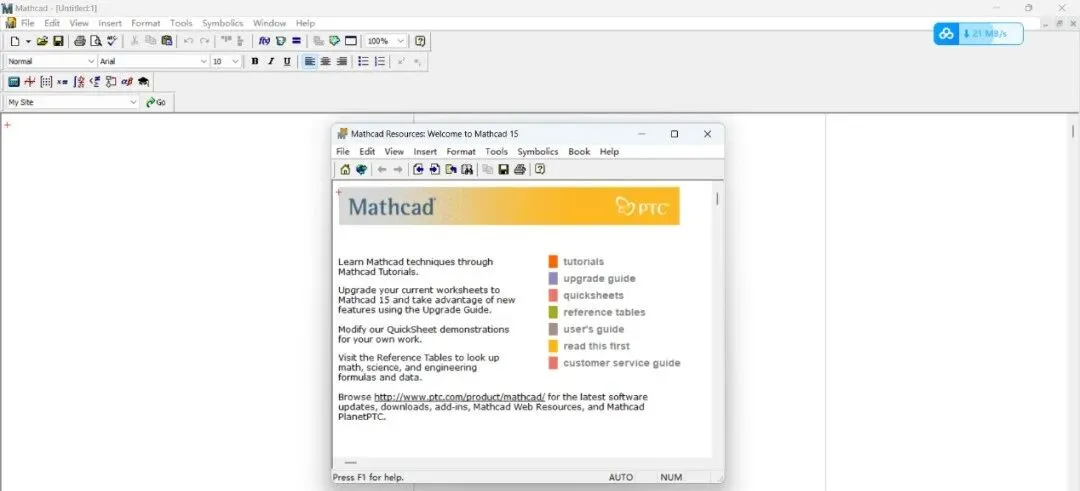Open the user's guide link
Screen dimensions: 1080x491
click(x=594, y=329)
